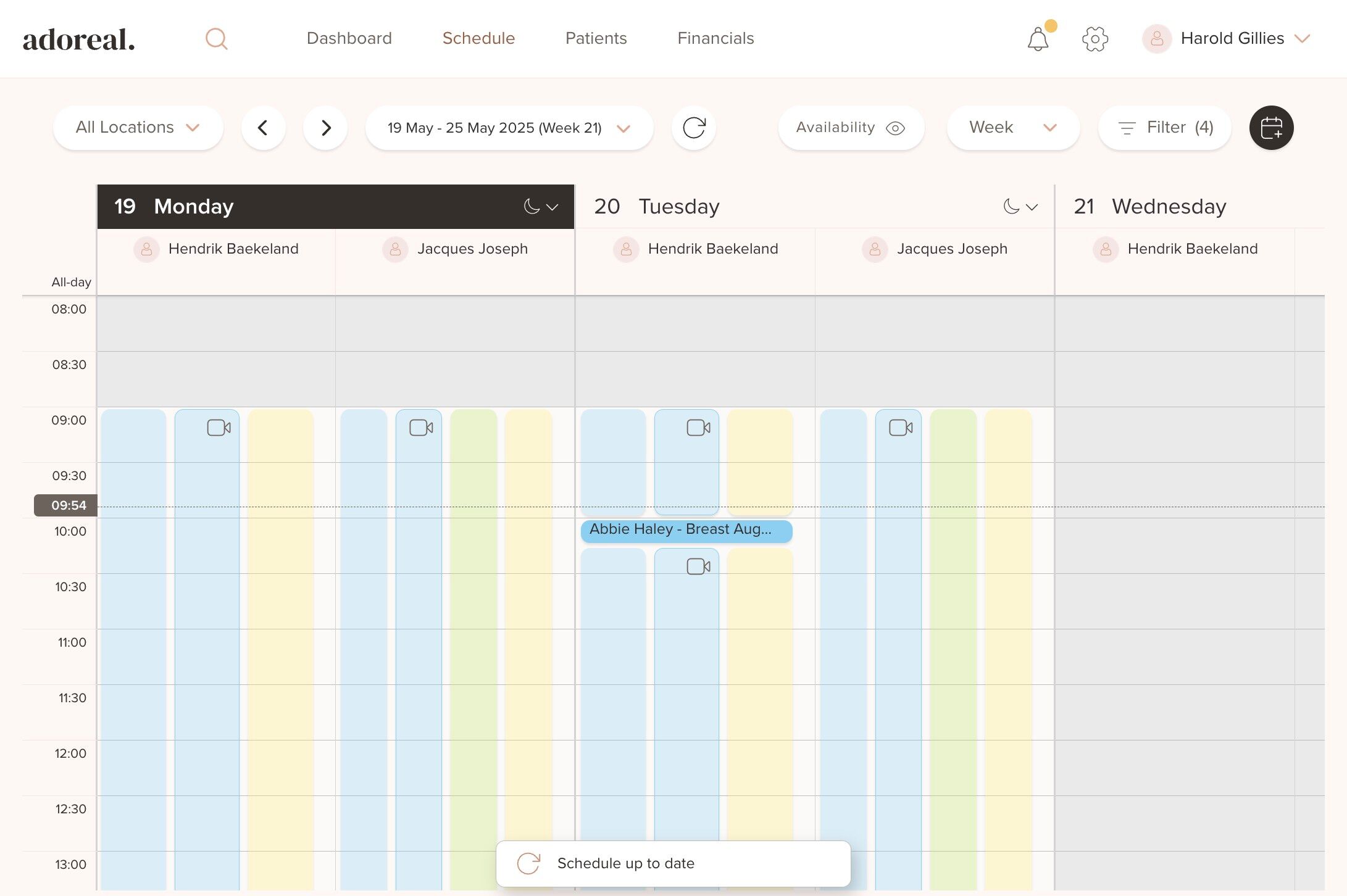Refresh schedule with circular arrow button

tap(693, 128)
